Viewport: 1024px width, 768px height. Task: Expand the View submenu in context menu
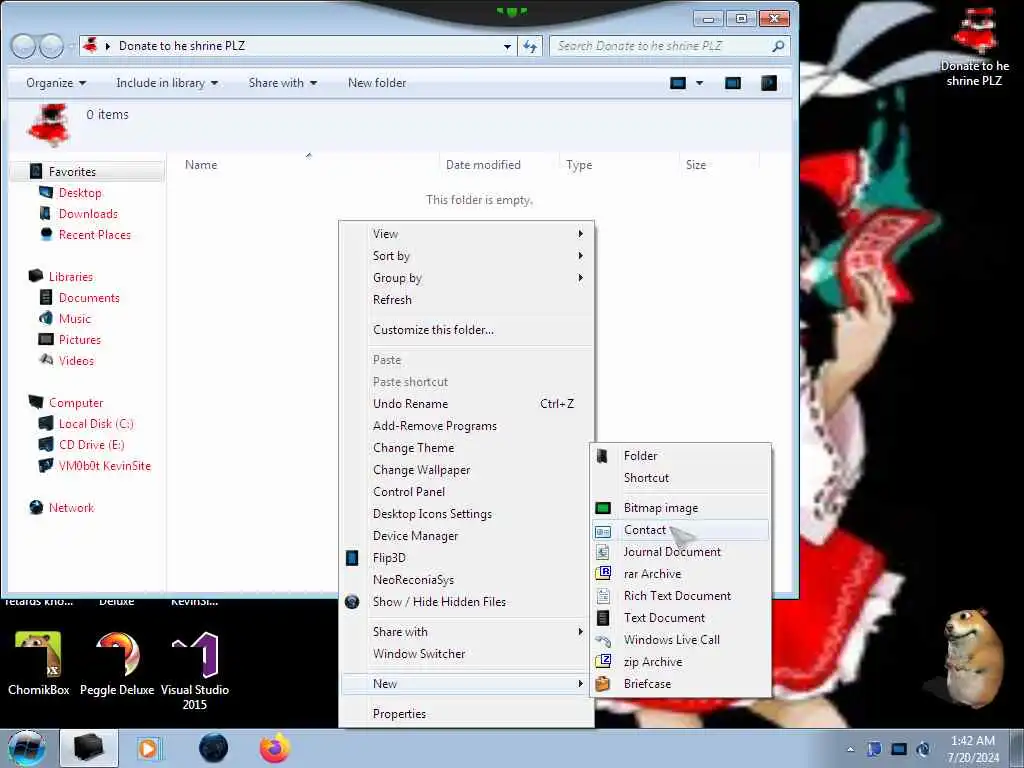coord(466,234)
